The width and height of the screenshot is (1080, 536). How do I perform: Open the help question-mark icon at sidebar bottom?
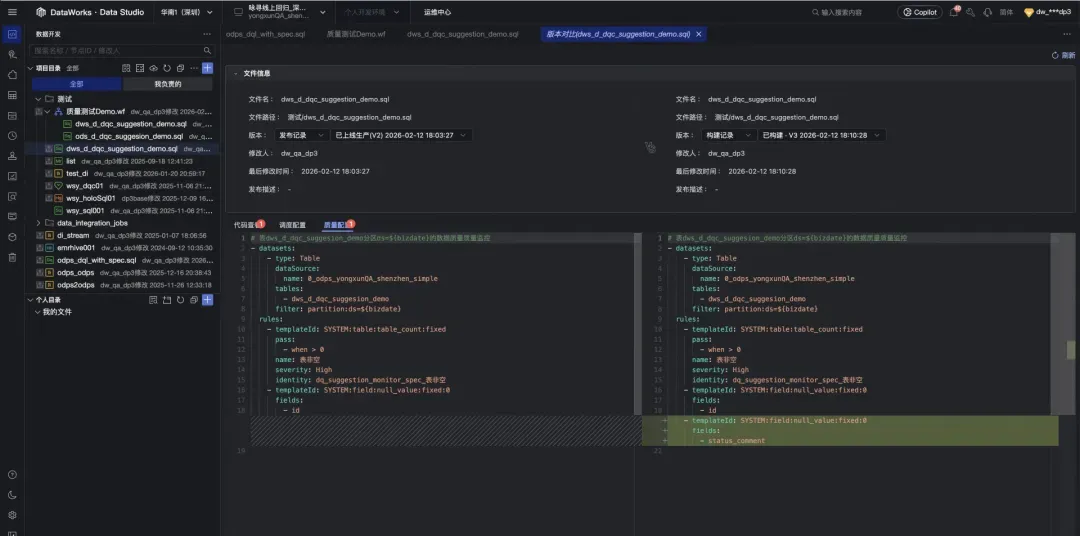coord(12,475)
